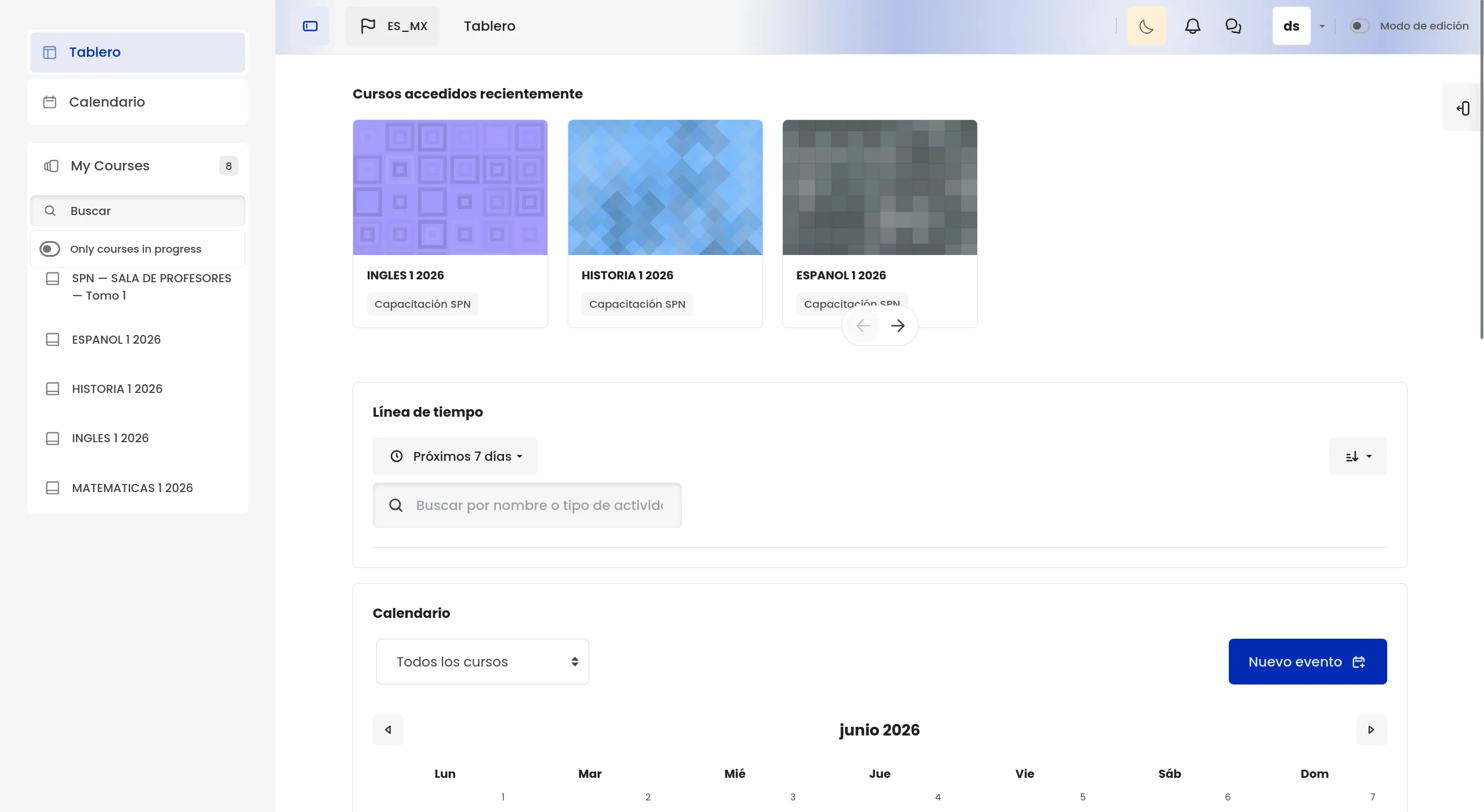This screenshot has height=812, width=1484.
Task: Click the Tablero dashboard icon in sidebar
Action: [x=50, y=53]
